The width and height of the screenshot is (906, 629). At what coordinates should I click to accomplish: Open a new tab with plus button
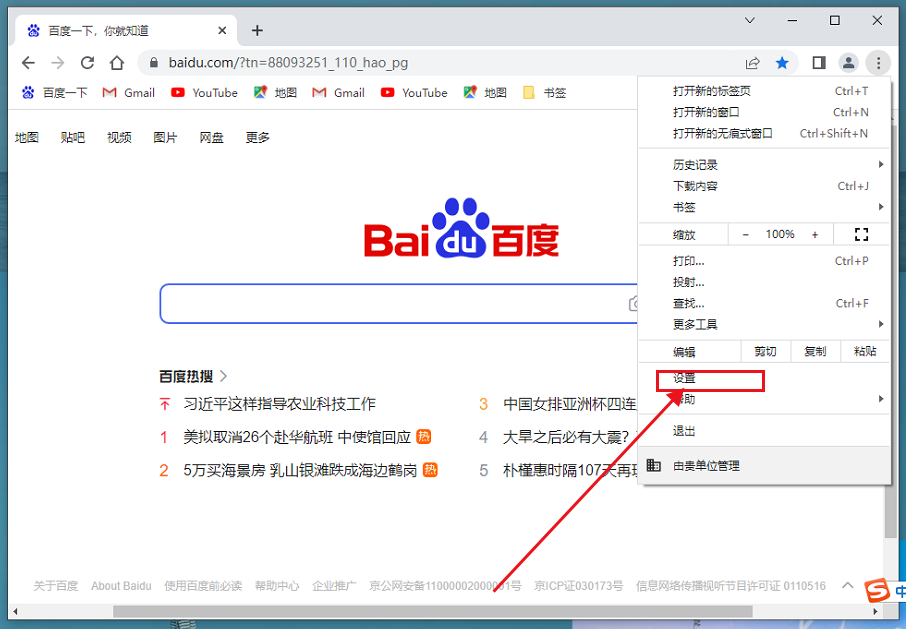(257, 31)
